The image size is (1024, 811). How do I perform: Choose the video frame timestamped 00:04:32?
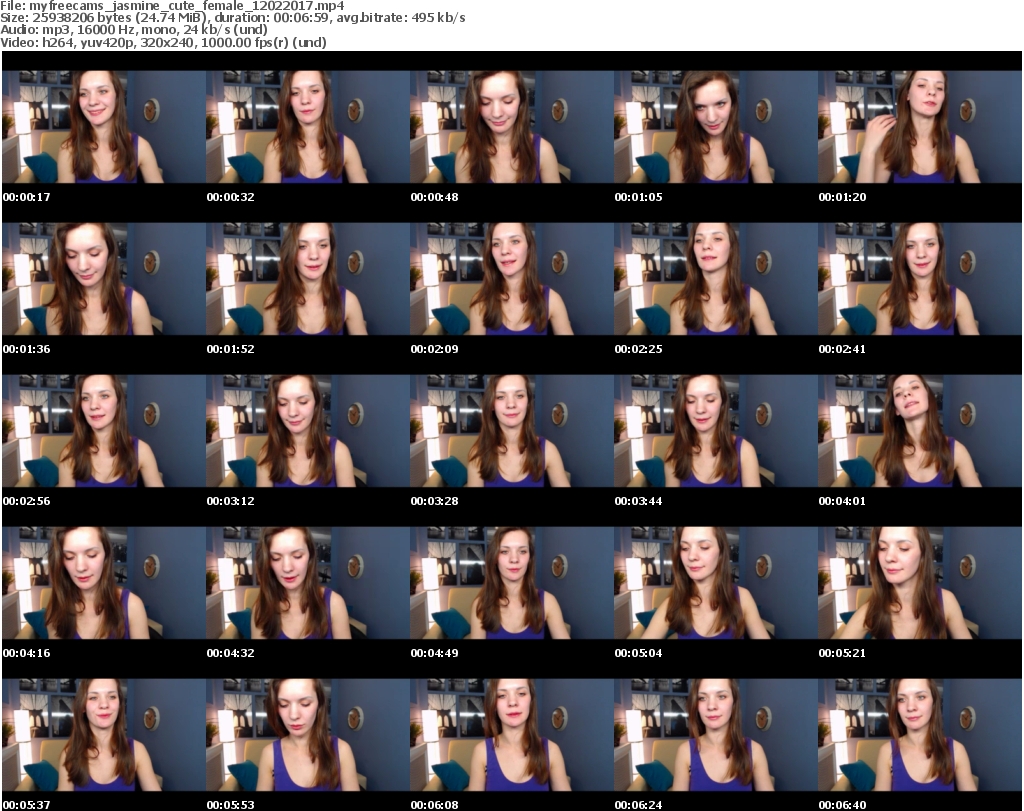click(x=308, y=583)
